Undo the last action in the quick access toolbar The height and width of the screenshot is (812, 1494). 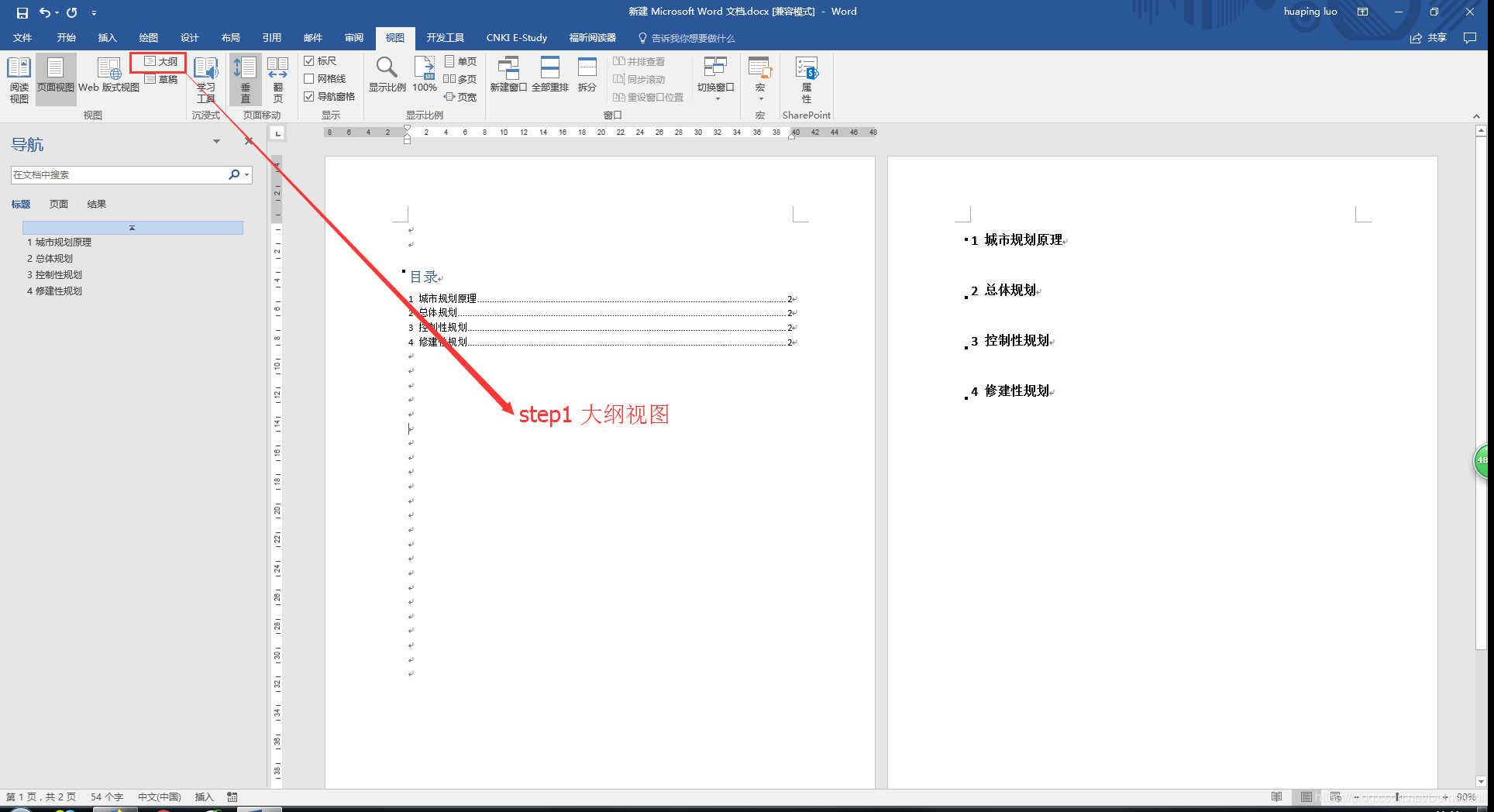point(45,12)
